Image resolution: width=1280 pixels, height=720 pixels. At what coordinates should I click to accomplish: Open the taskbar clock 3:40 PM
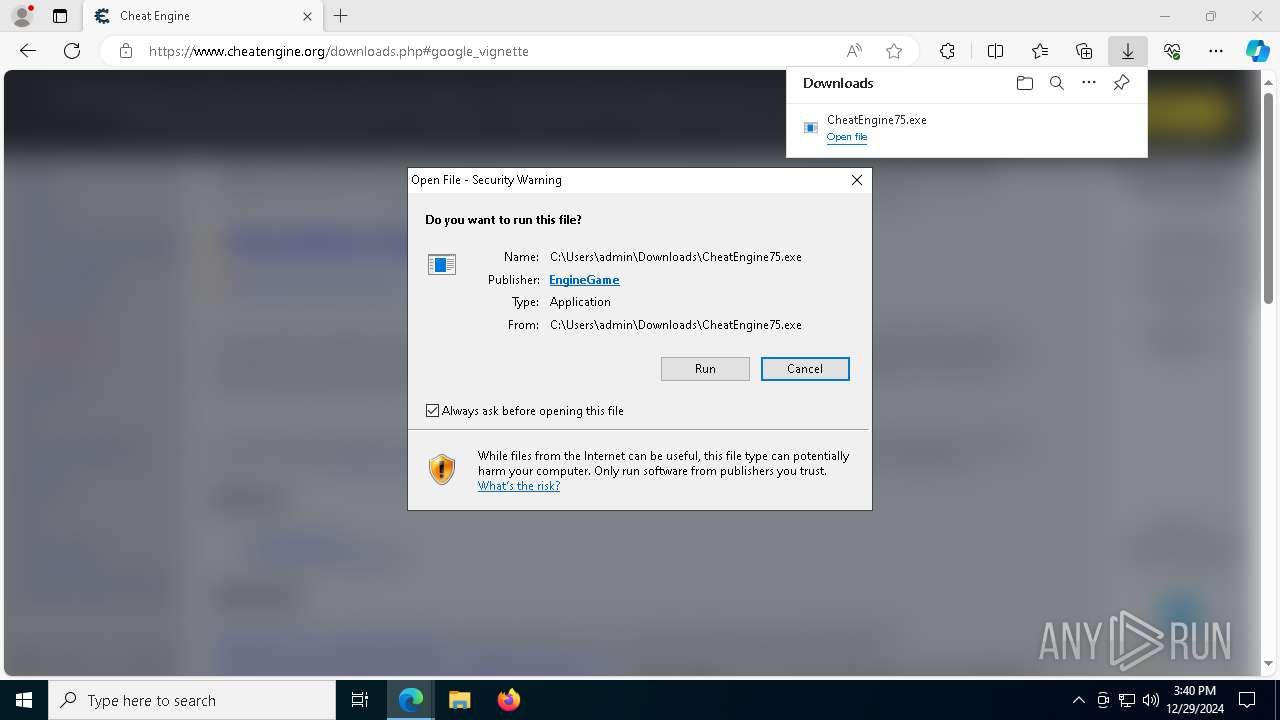tap(1195, 700)
